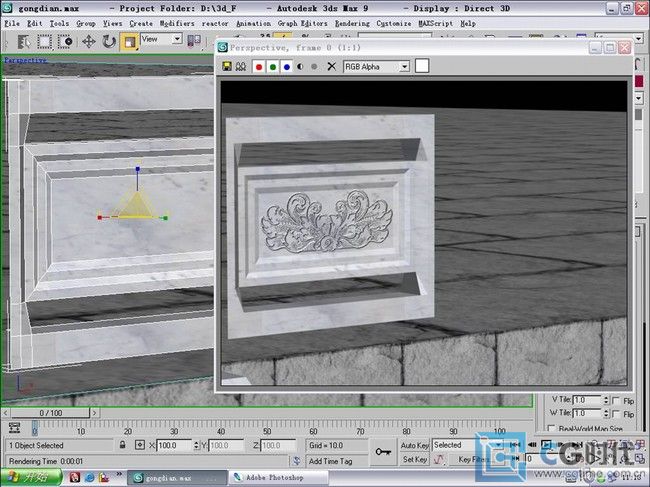The image size is (650, 487).
Task: Open the Animation menu
Action: tap(253, 24)
